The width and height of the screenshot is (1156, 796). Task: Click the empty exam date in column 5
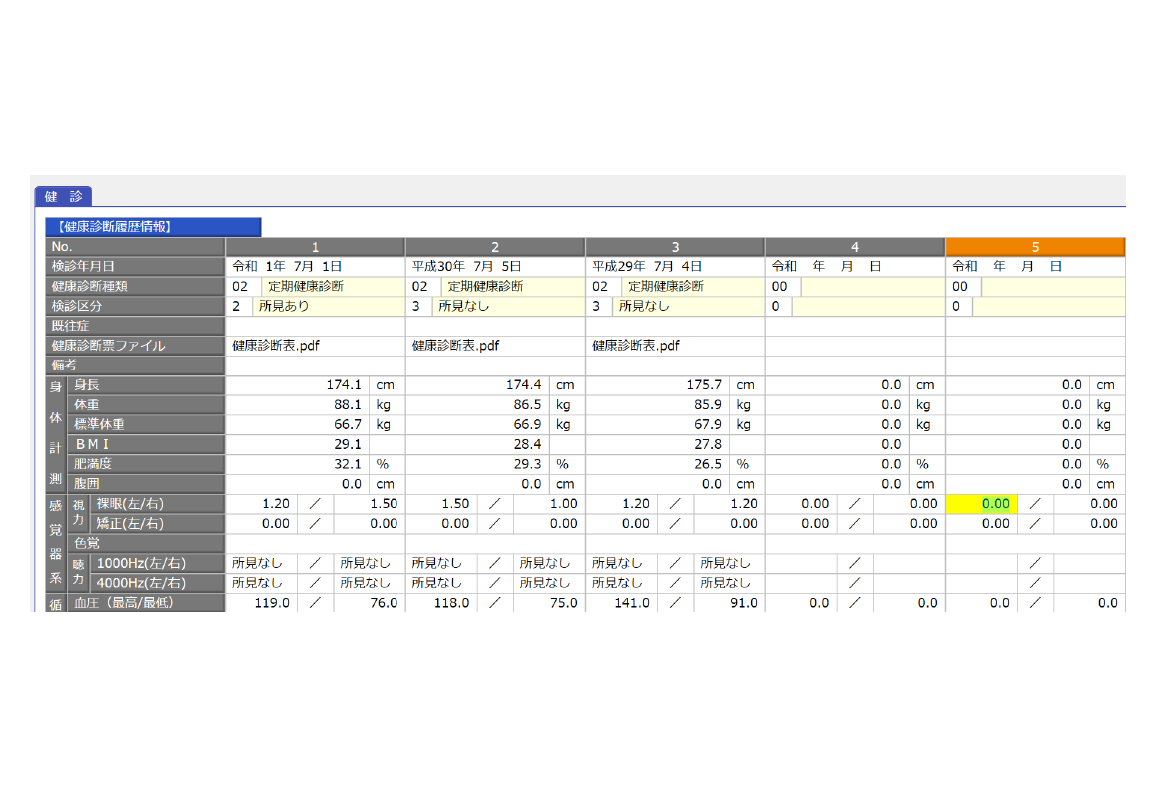1035,267
